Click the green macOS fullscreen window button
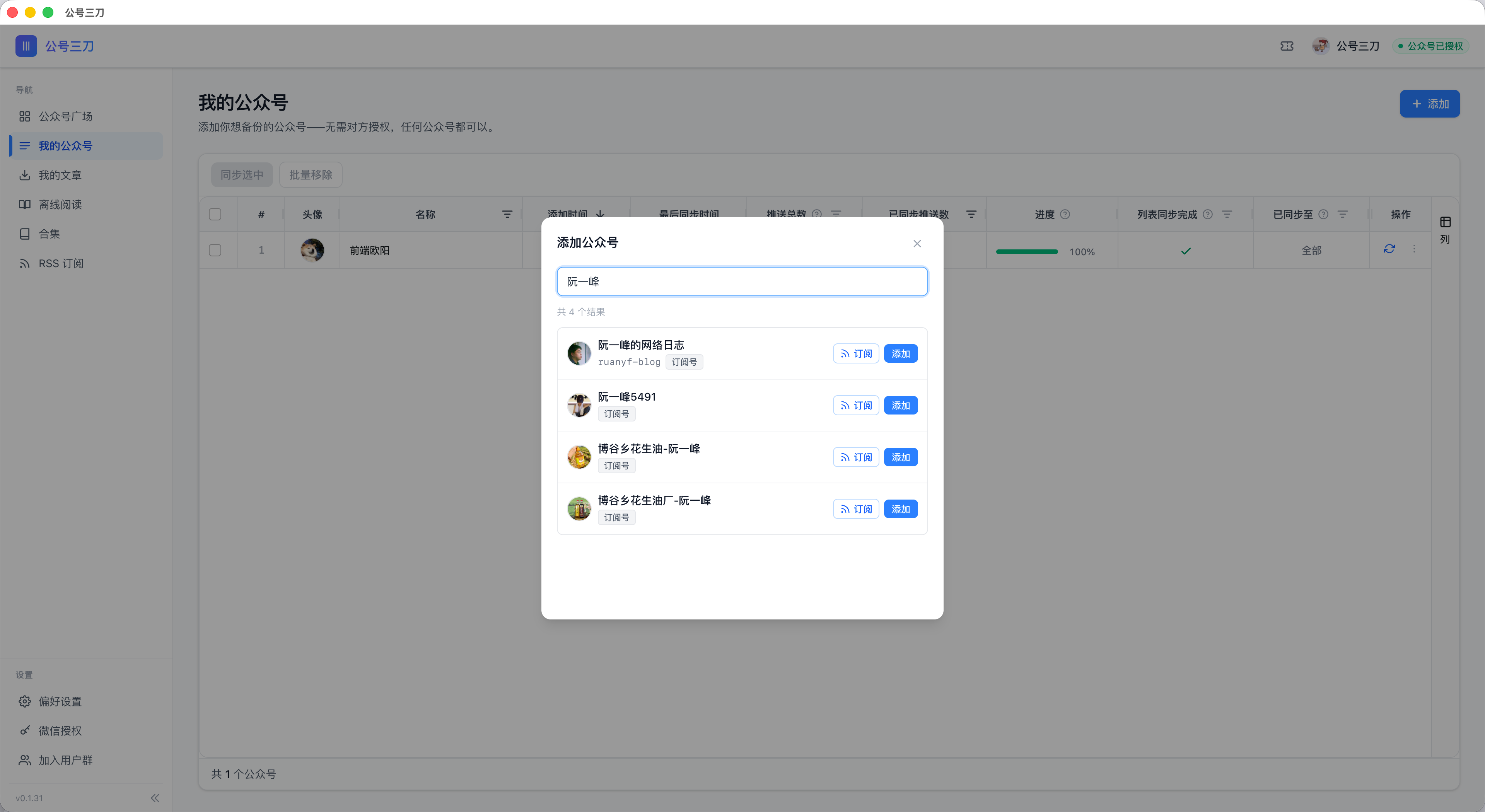This screenshot has height=812, width=1485. point(48,12)
